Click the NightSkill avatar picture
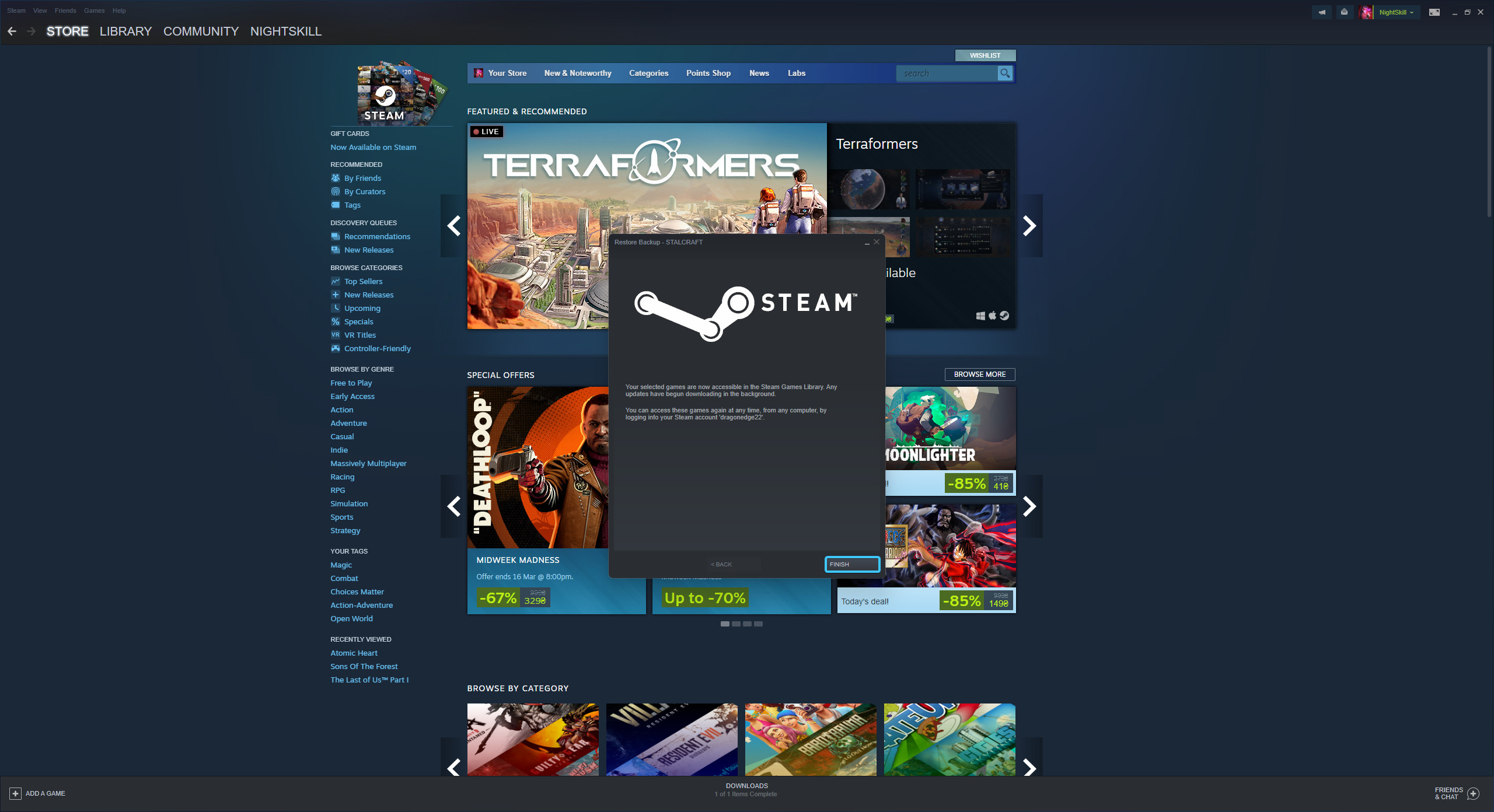 (1366, 12)
